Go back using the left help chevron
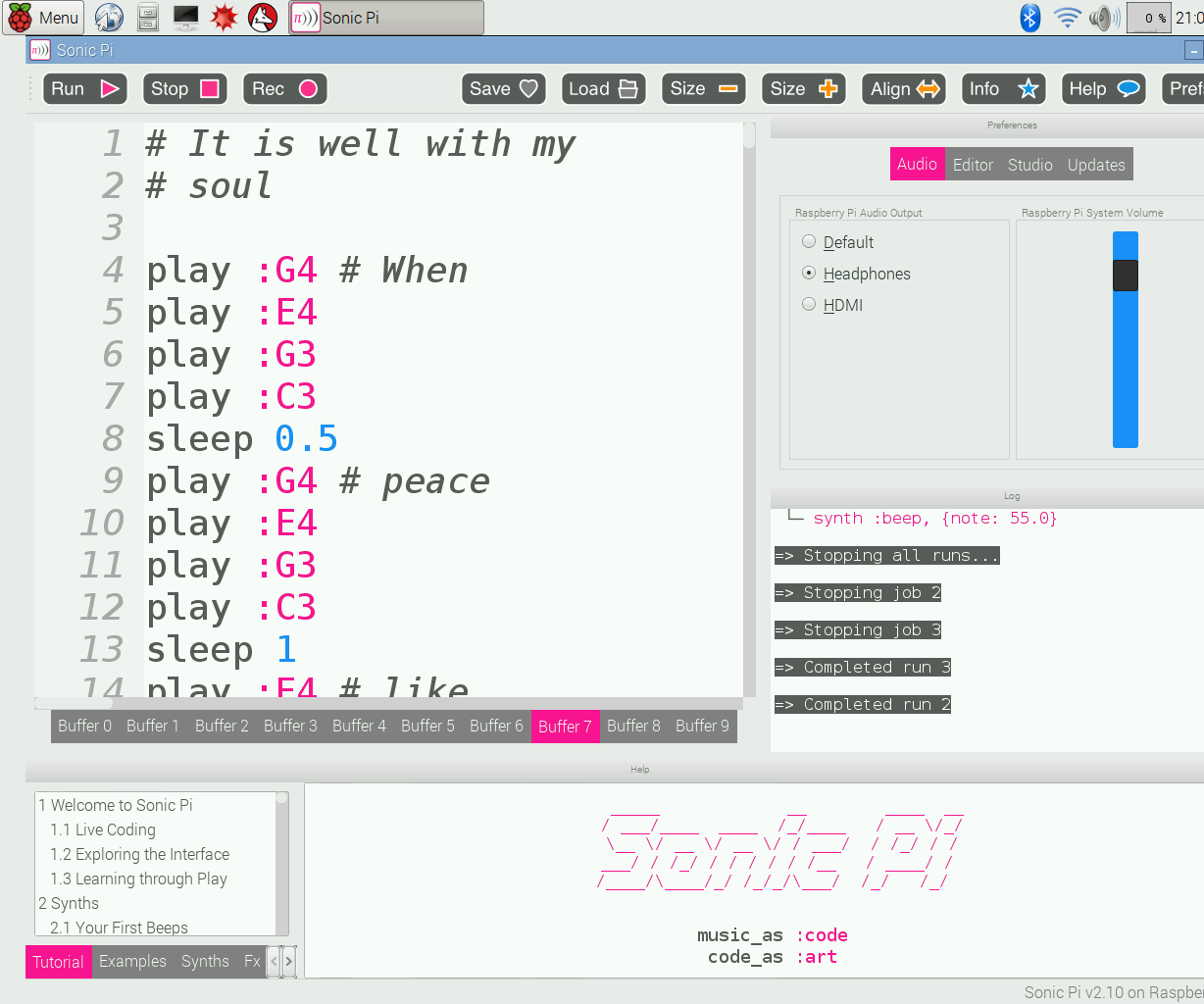The height and width of the screenshot is (1004, 1204). 275,962
